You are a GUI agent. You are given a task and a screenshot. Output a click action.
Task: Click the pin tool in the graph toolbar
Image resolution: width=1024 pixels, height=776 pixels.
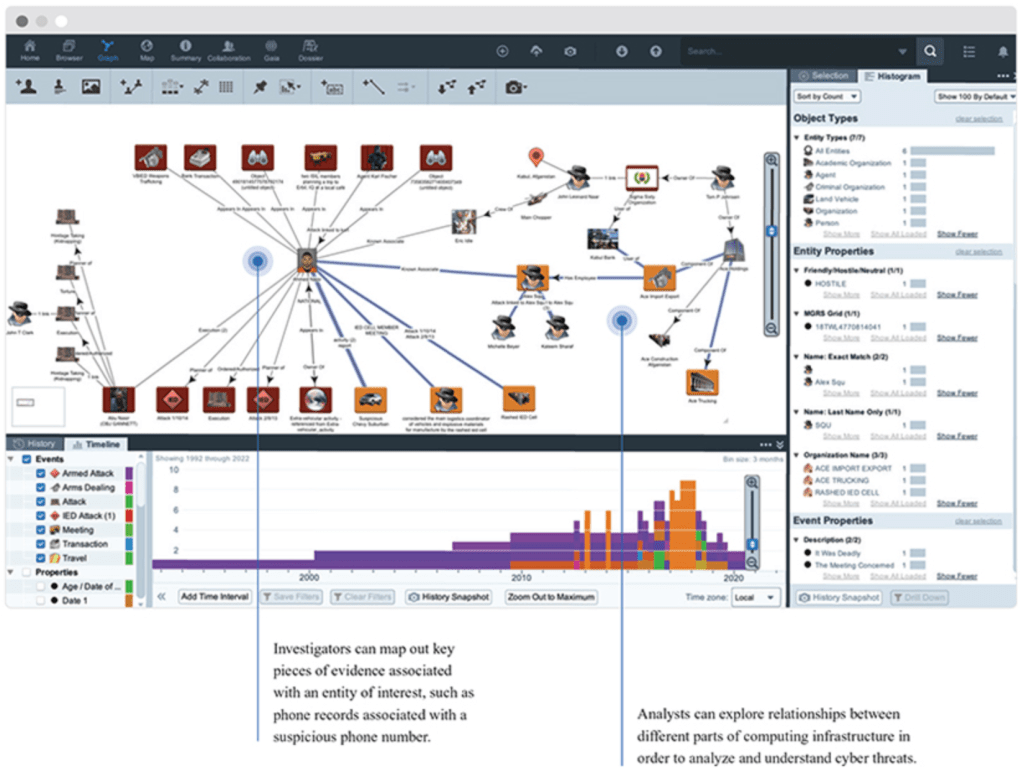(260, 86)
